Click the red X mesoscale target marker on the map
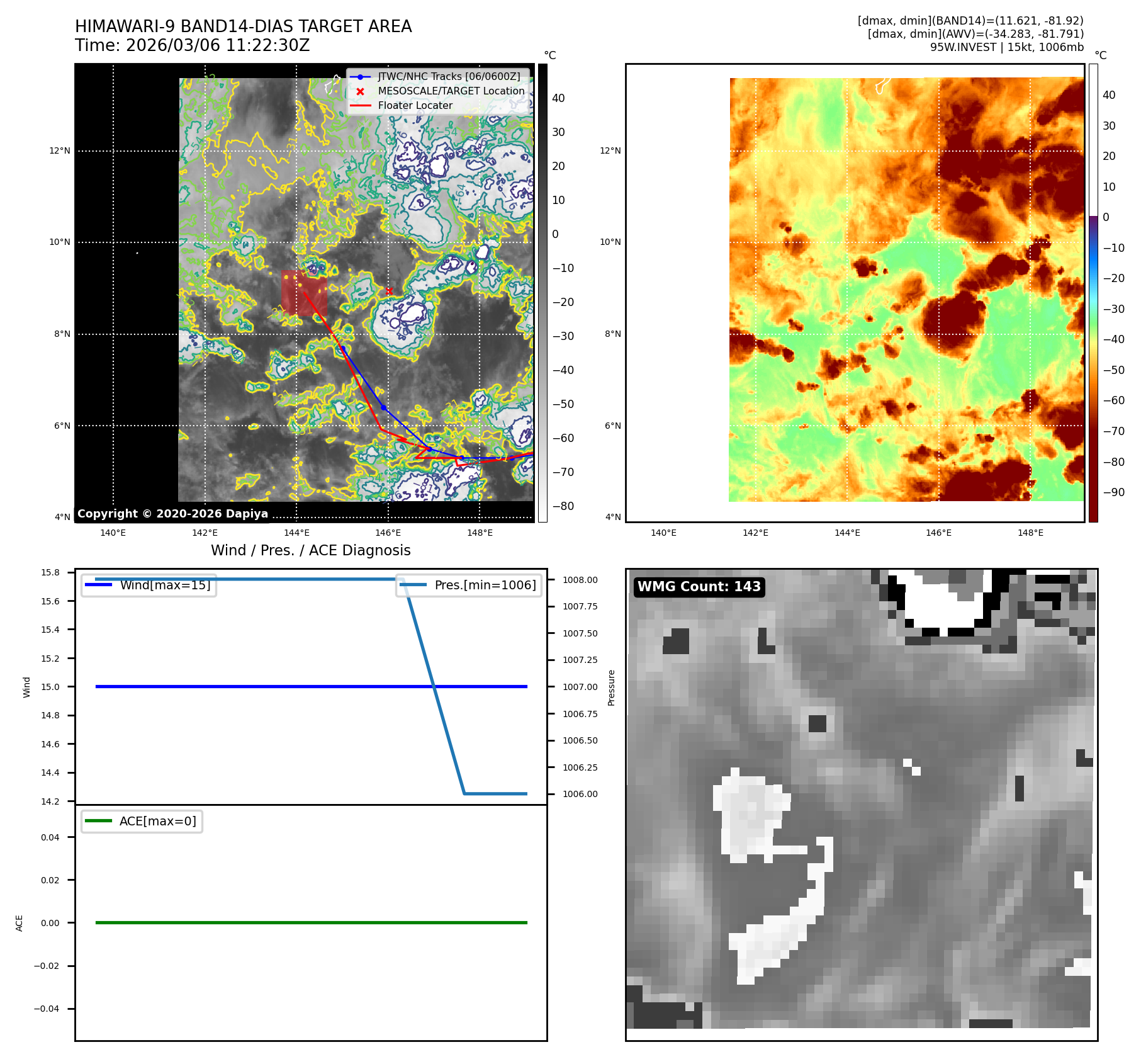This screenshot has width=1141, height=1064. tap(389, 291)
